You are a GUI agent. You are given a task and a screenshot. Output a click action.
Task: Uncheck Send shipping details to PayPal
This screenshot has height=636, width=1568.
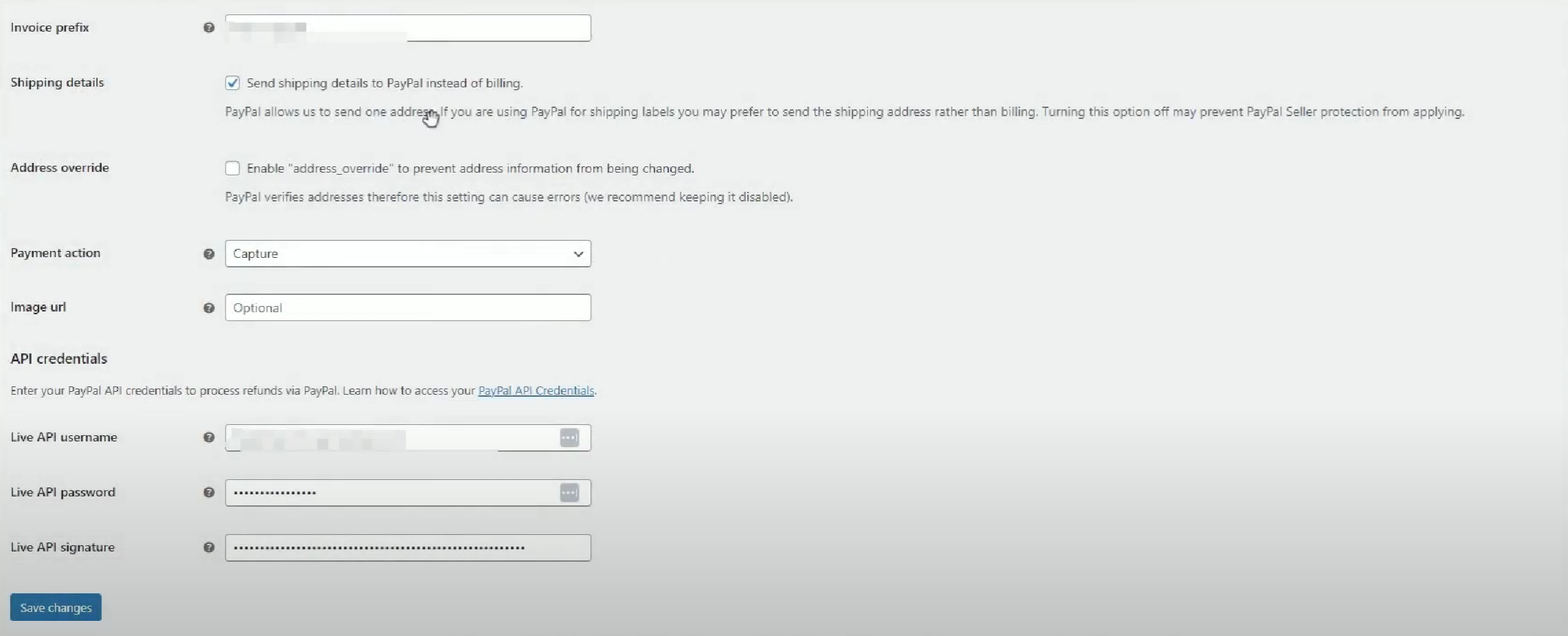(232, 83)
